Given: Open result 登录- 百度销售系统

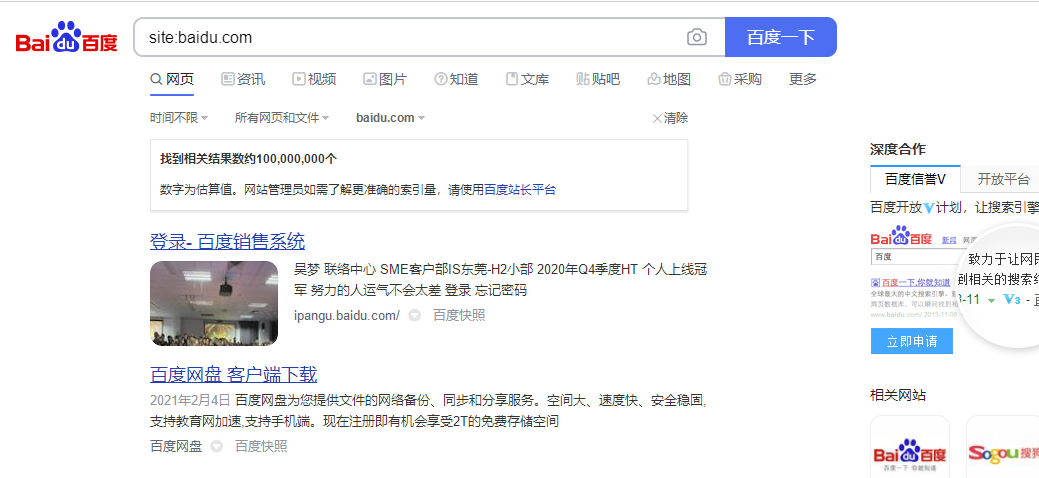Looking at the screenshot, I should tap(227, 241).
